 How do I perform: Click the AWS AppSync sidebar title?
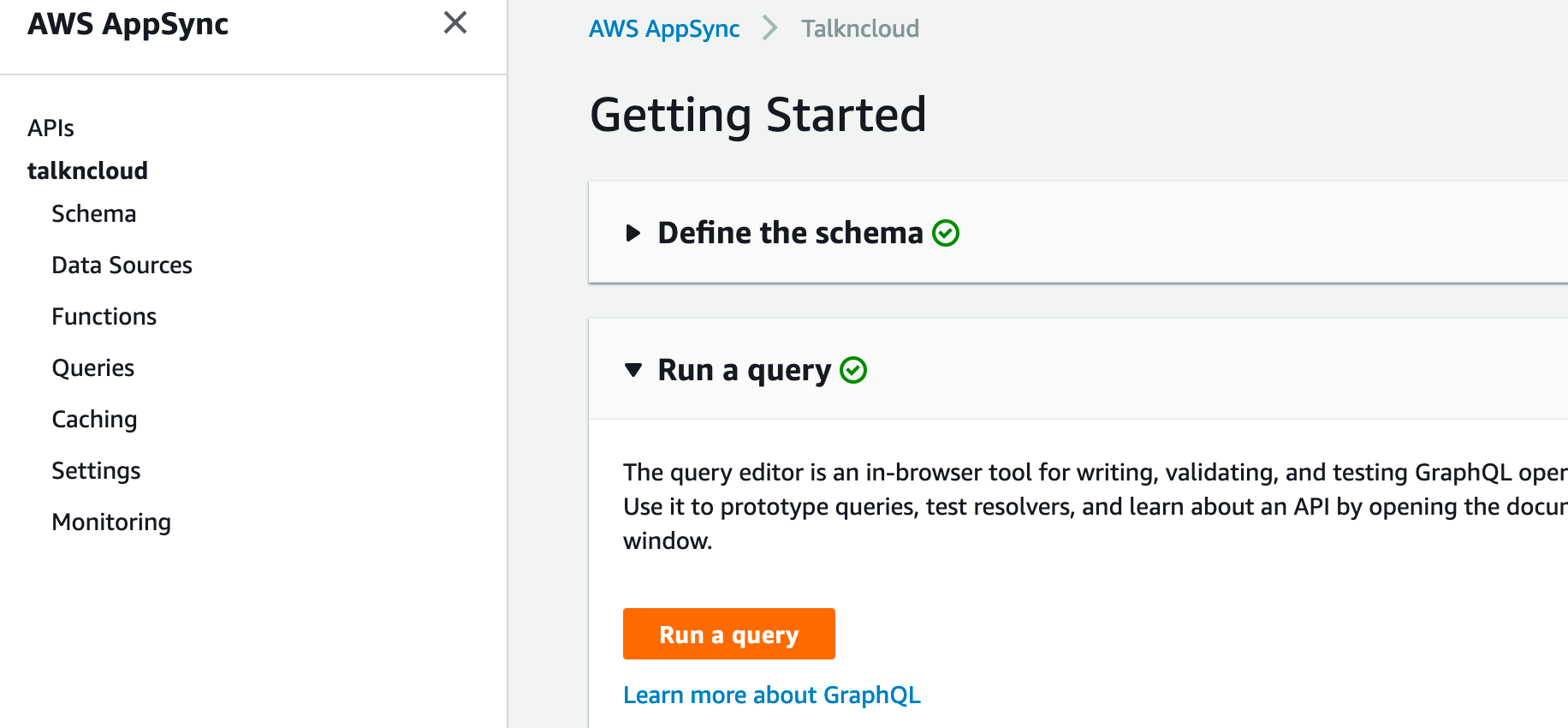[x=128, y=24]
